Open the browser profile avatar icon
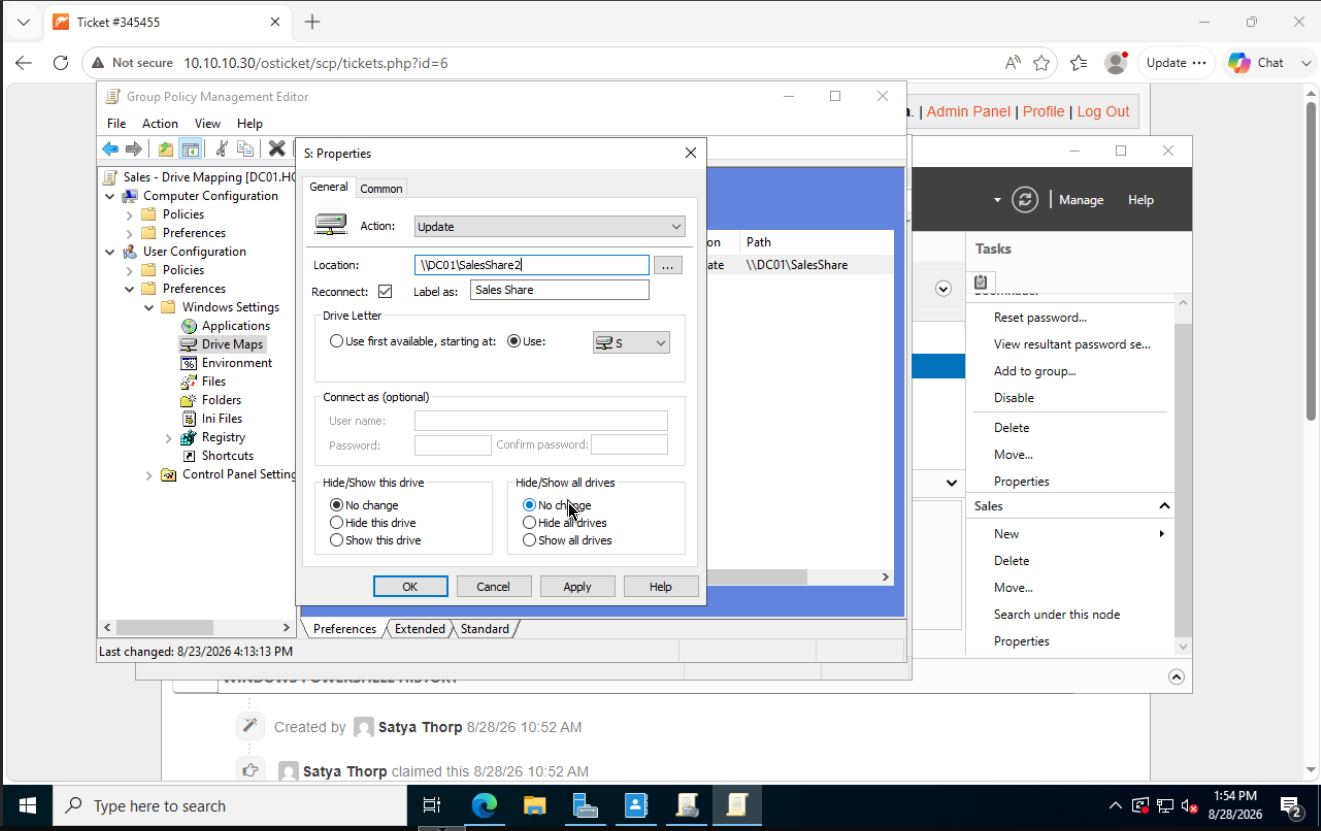The image size is (1321, 831). click(1116, 62)
